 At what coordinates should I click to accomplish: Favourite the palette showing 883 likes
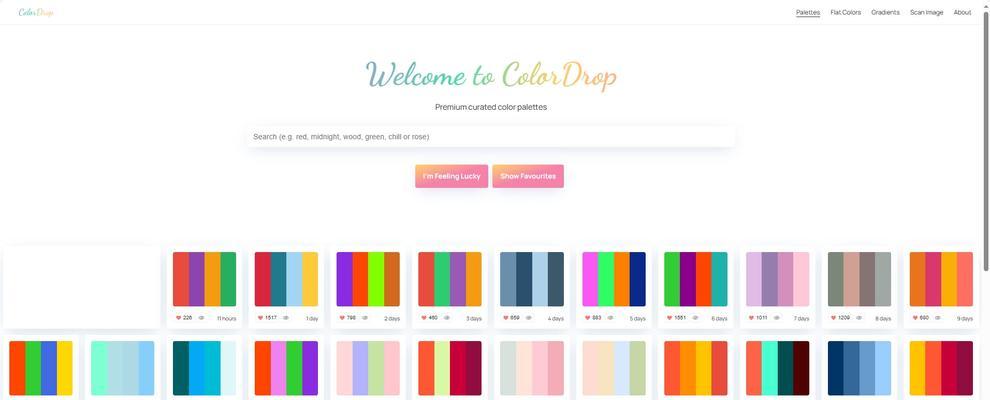588,318
